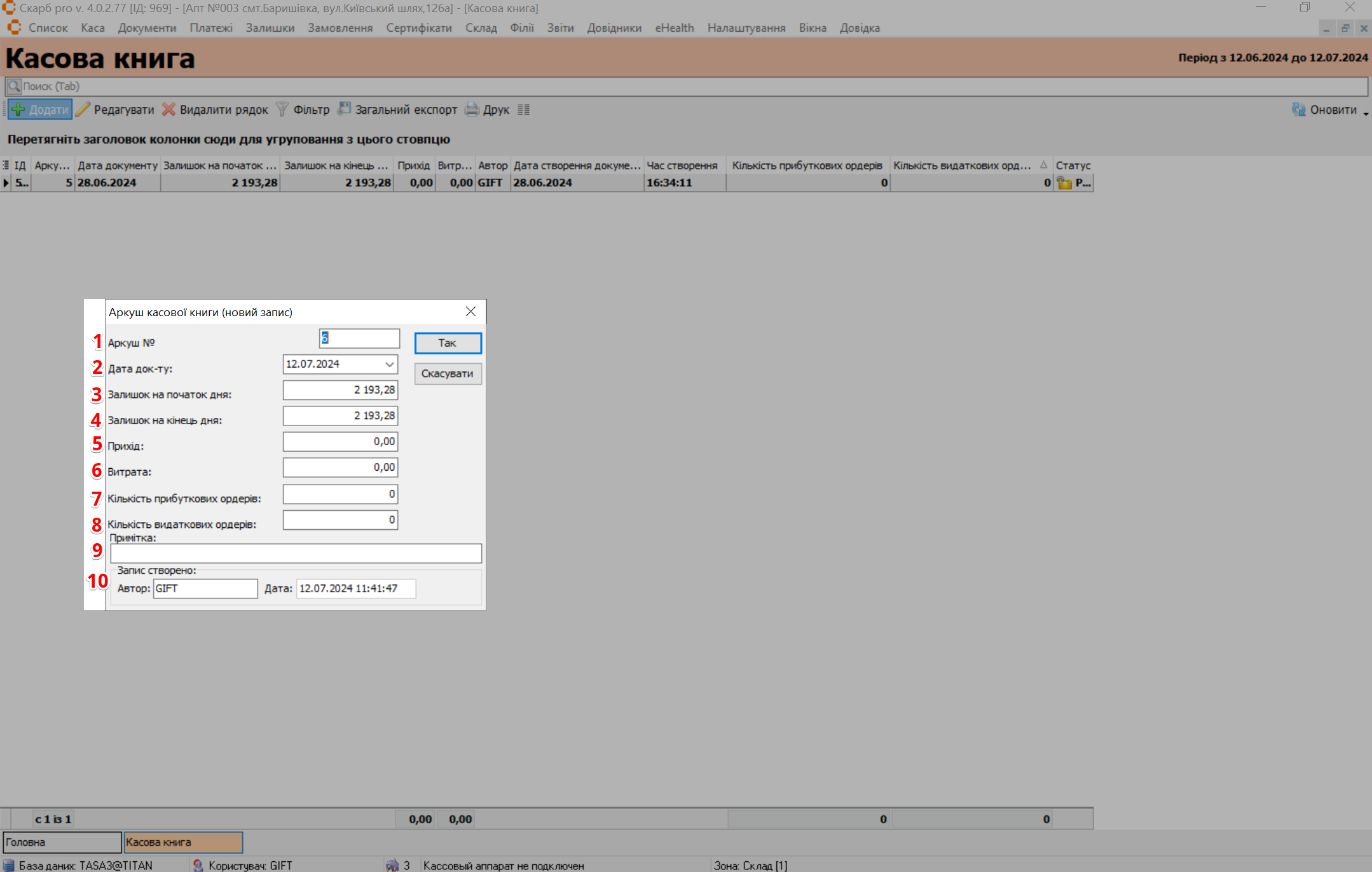Click the red X Видалити рядок icon
The height and width of the screenshot is (872, 1372).
click(168, 109)
